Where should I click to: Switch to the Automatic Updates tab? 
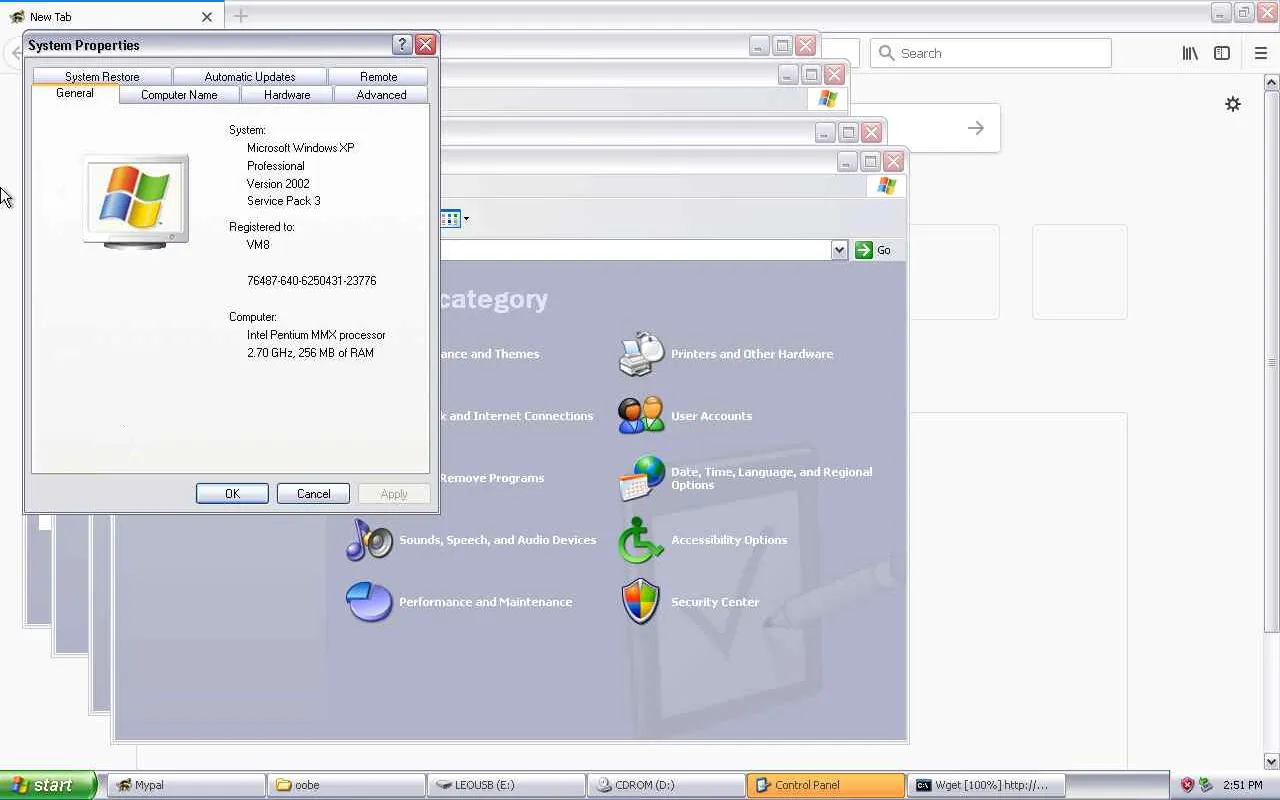250,77
